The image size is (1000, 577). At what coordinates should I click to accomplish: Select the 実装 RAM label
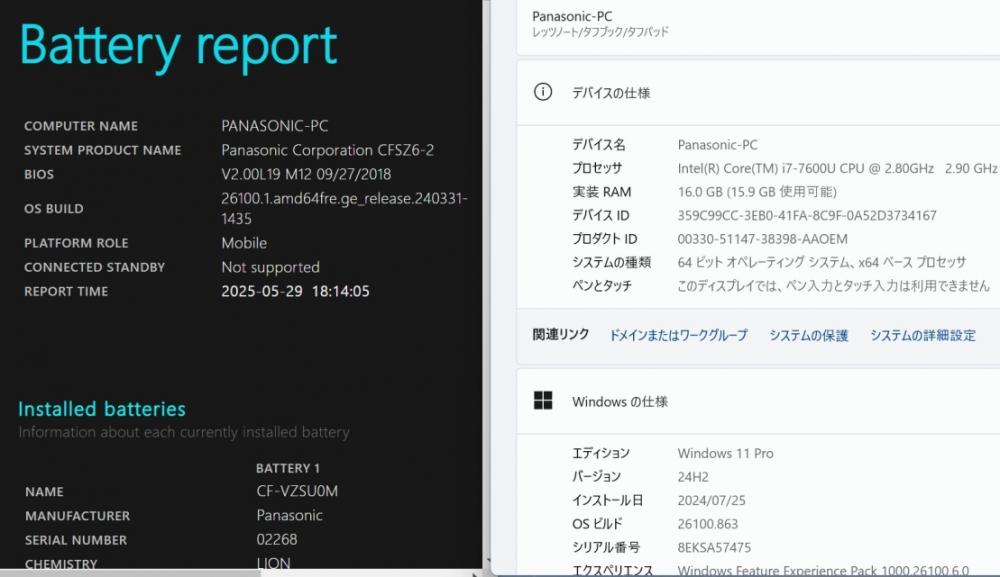[601, 192]
